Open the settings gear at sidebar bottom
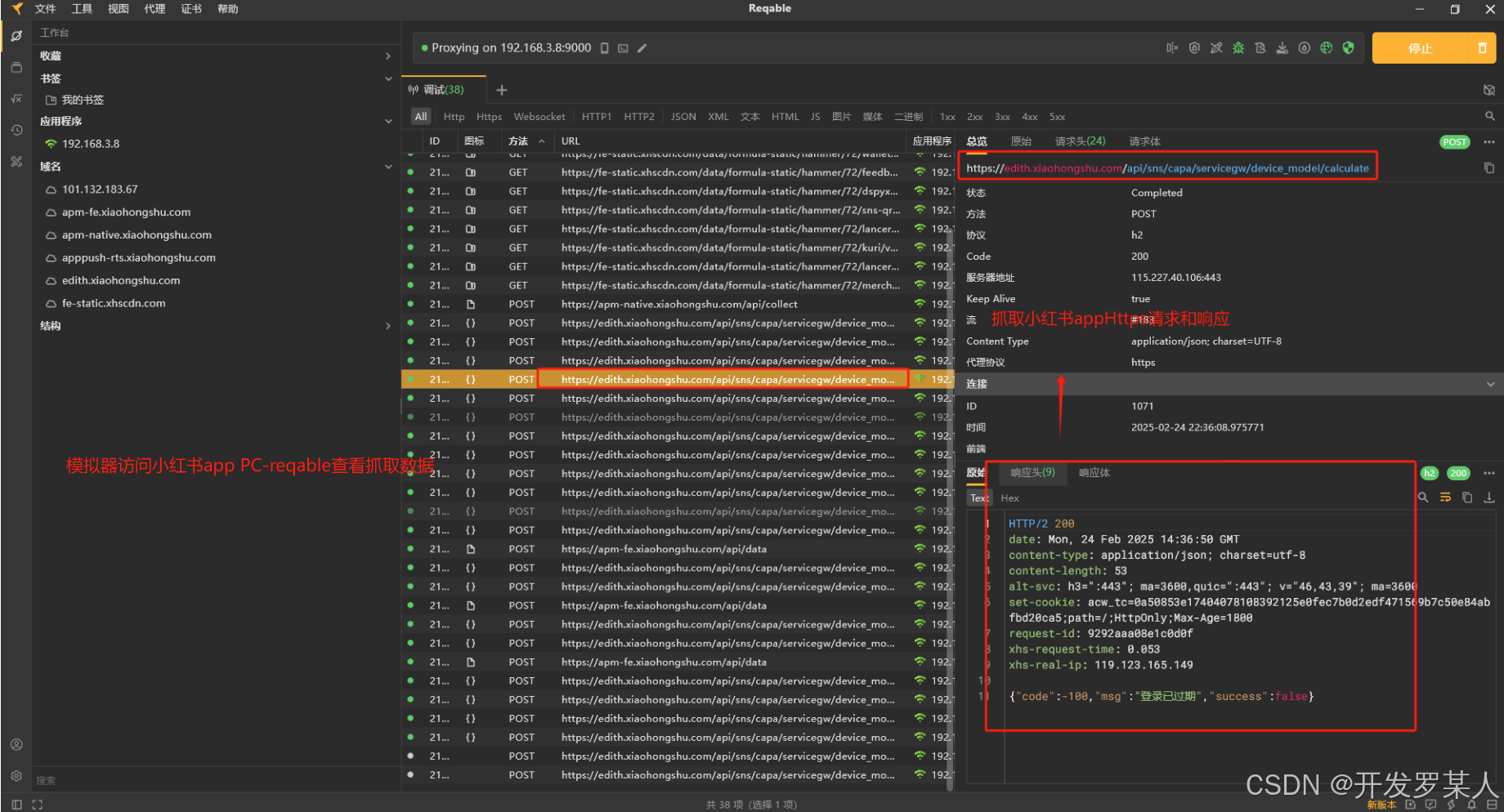This screenshot has height=812, width=1504. tap(16, 775)
